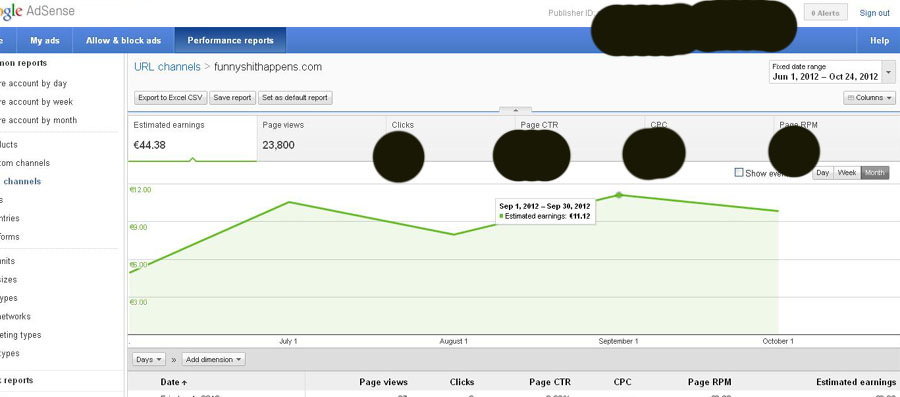The image size is (900, 397).
Task: Collapse the report header arrow handle
Action: click(515, 110)
